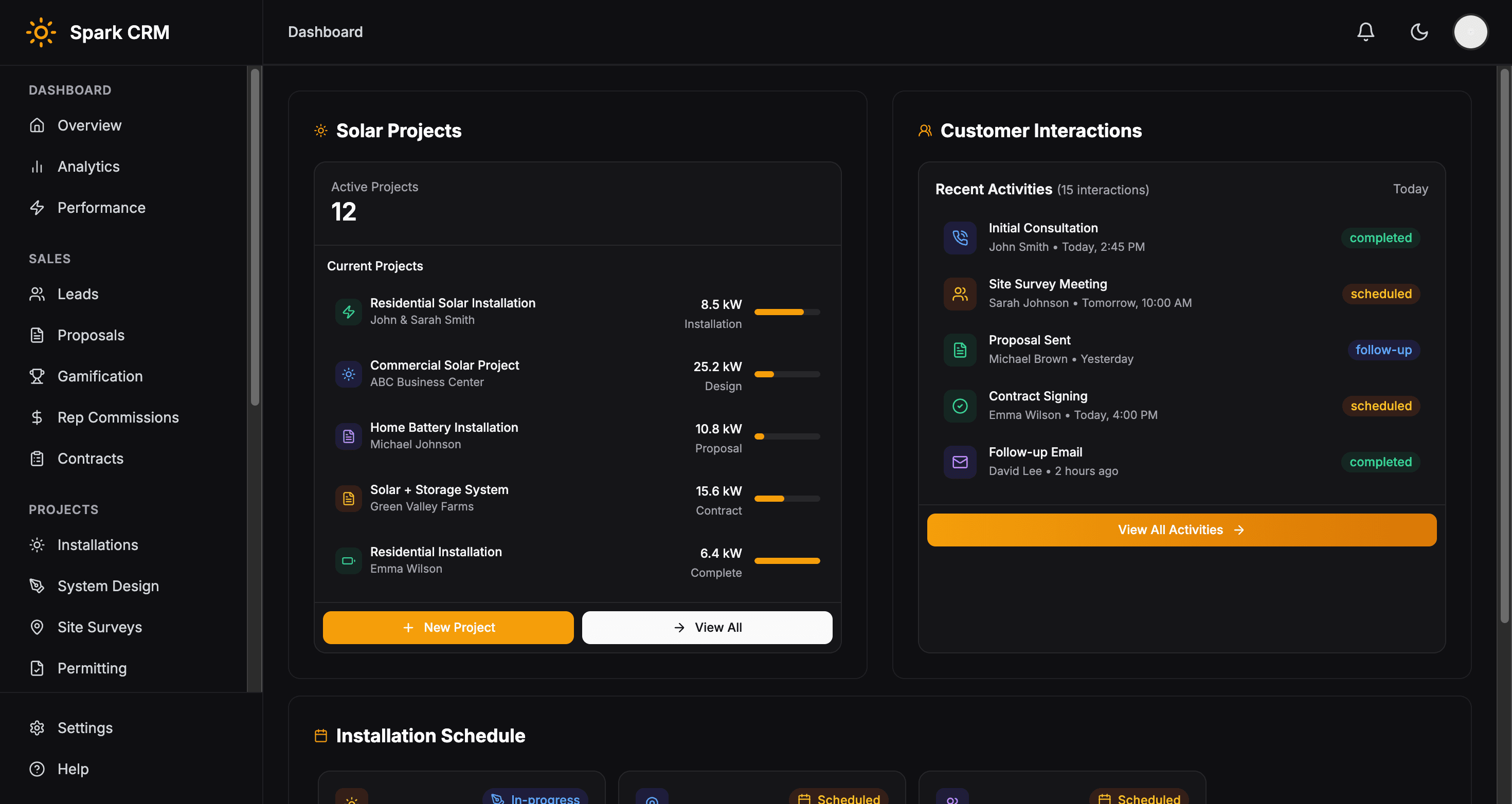1512x804 pixels.
Task: Click Customer Interactions heading people icon
Action: tap(925, 130)
